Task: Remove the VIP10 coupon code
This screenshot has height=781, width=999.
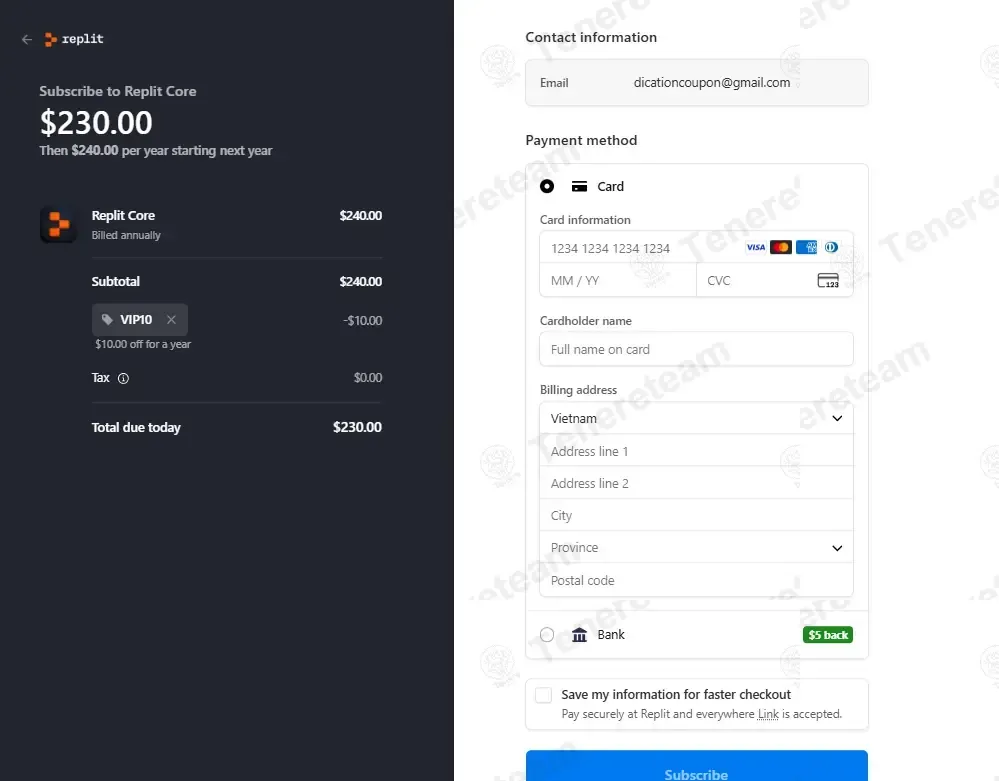Action: [x=170, y=319]
